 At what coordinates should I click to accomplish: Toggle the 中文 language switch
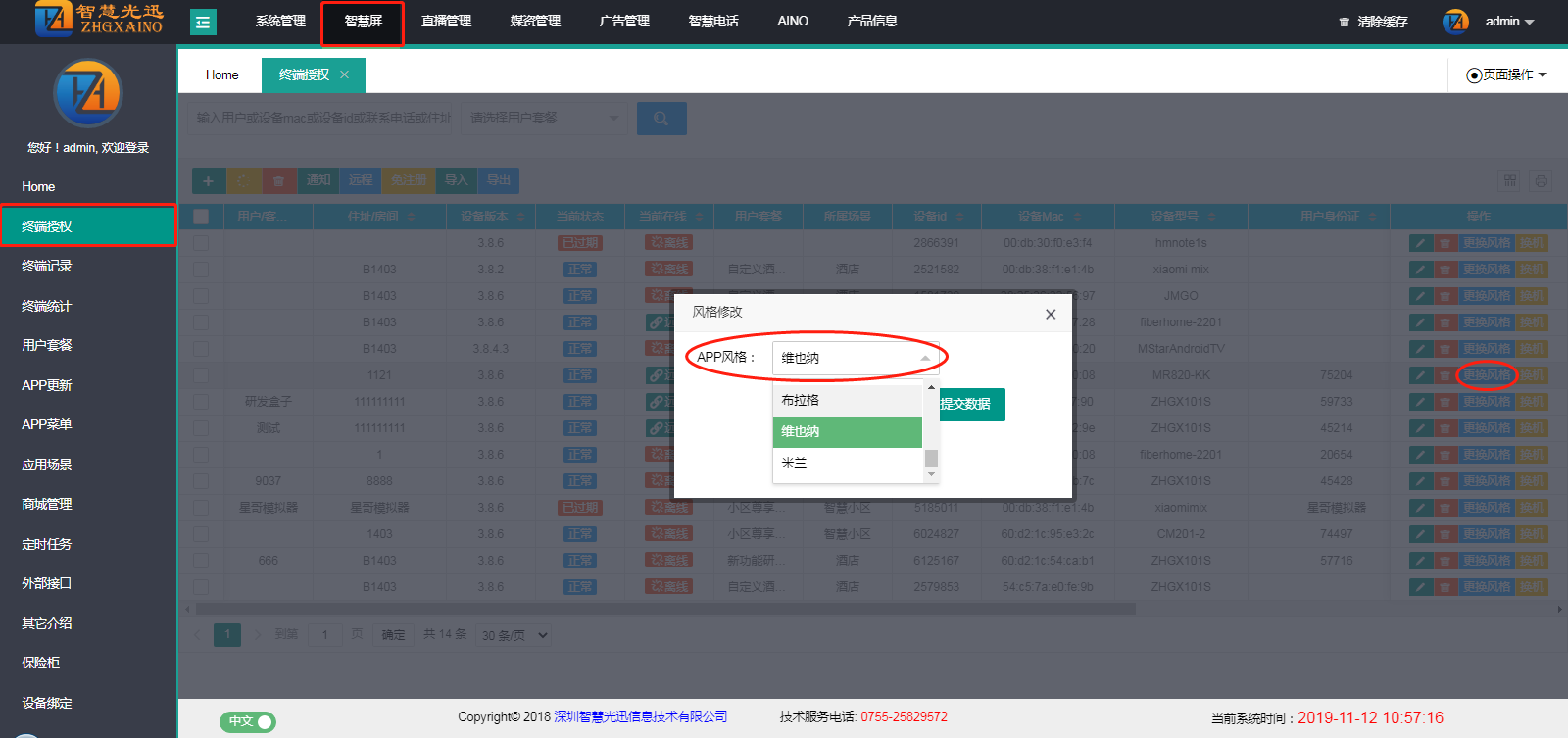pyautogui.click(x=247, y=721)
